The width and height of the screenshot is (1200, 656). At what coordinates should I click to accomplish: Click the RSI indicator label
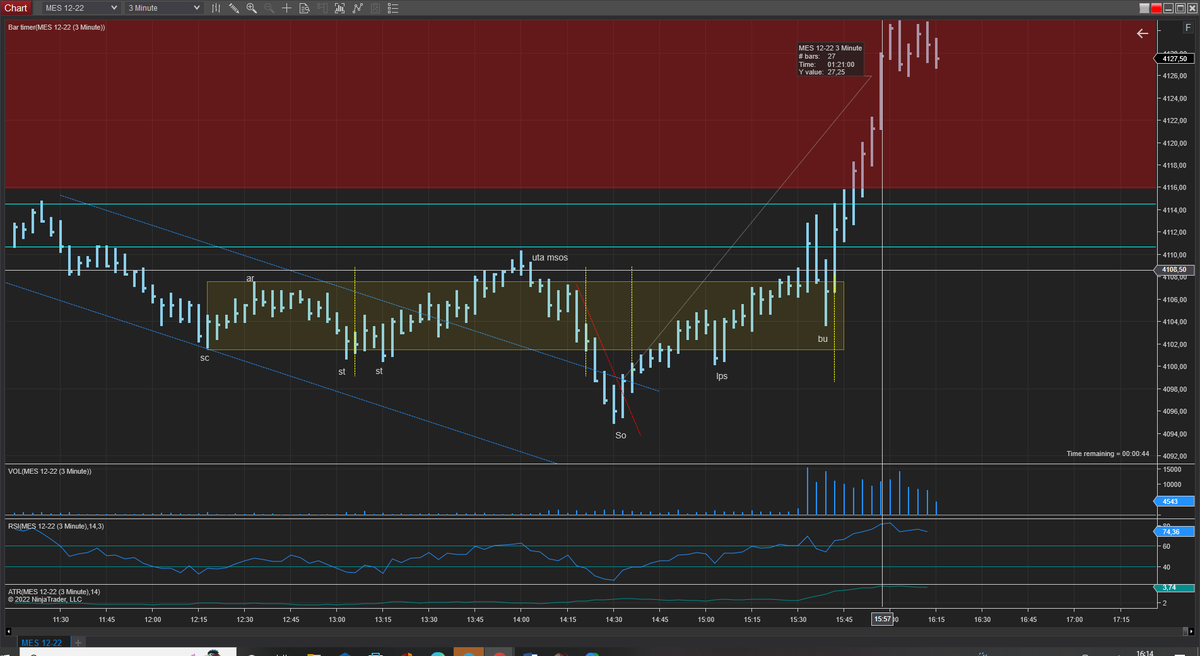pyautogui.click(x=55, y=525)
